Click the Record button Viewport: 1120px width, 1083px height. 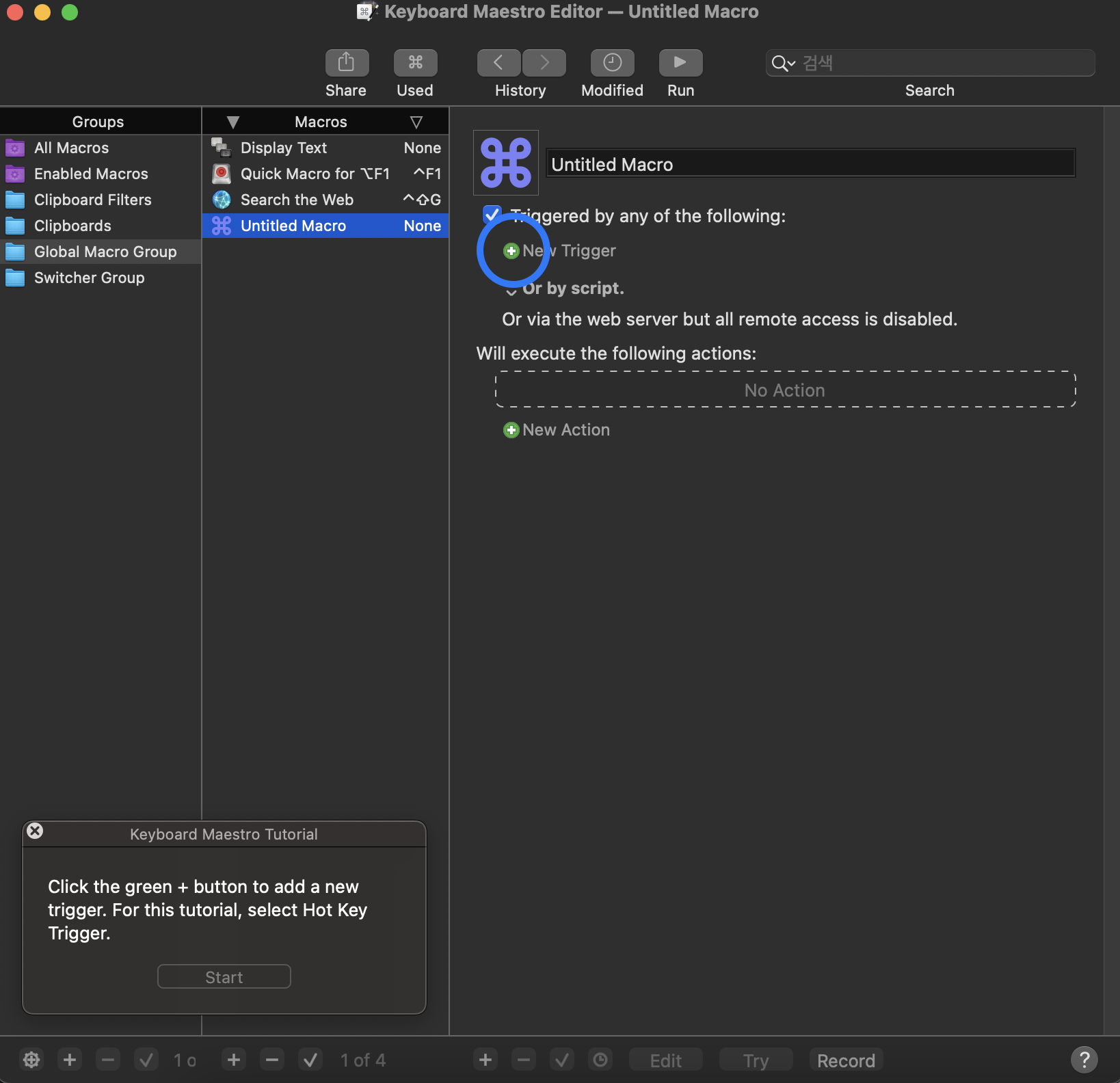click(846, 1060)
